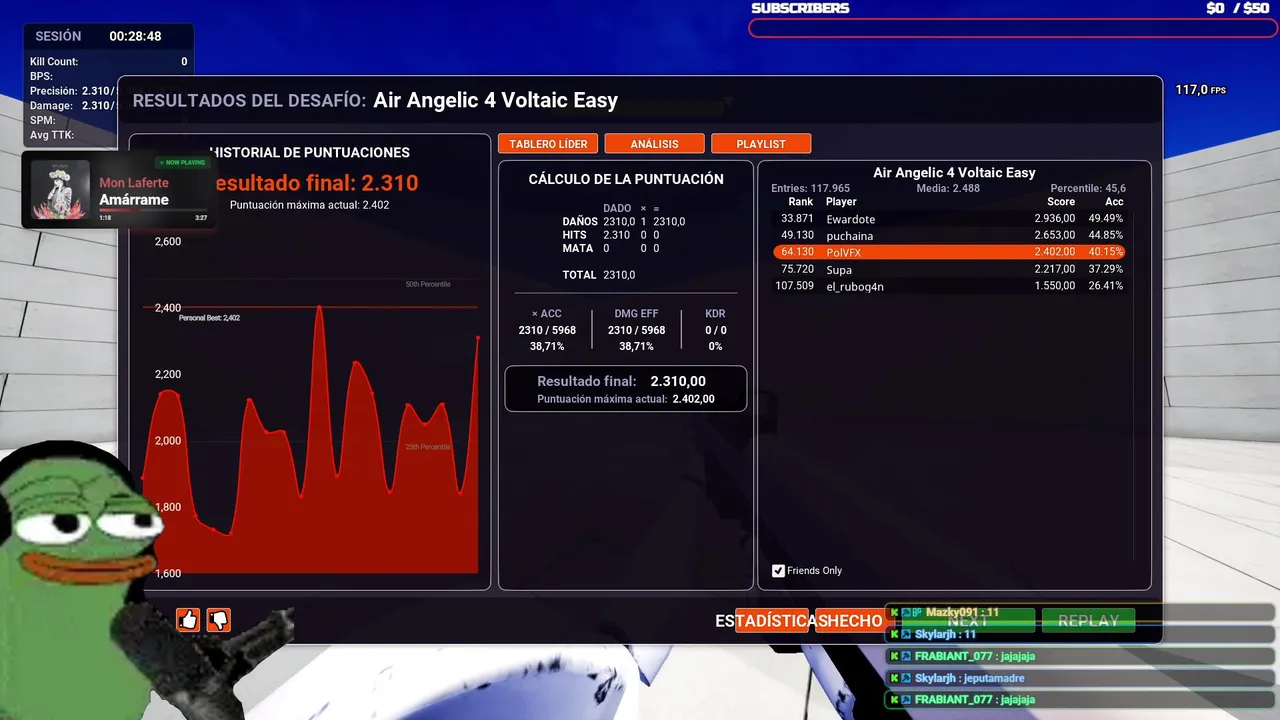
Task: Click the $0 / $50 subscriber goal amount
Action: coord(1238,8)
